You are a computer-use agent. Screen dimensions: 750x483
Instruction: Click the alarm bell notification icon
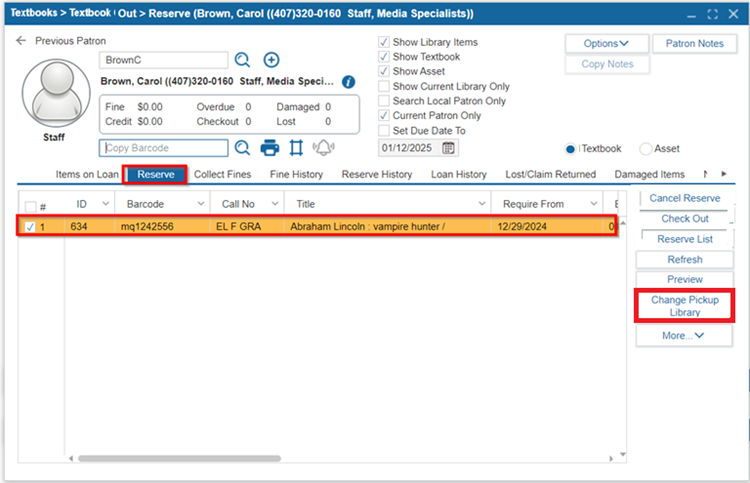pos(323,147)
